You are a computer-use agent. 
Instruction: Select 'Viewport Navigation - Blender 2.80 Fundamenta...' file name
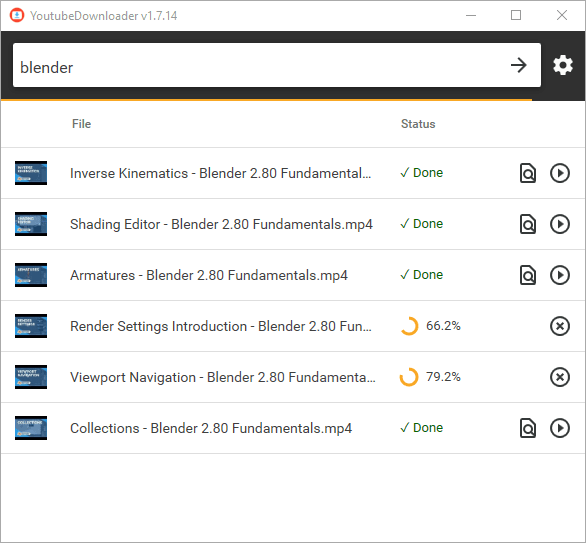pyautogui.click(x=223, y=377)
